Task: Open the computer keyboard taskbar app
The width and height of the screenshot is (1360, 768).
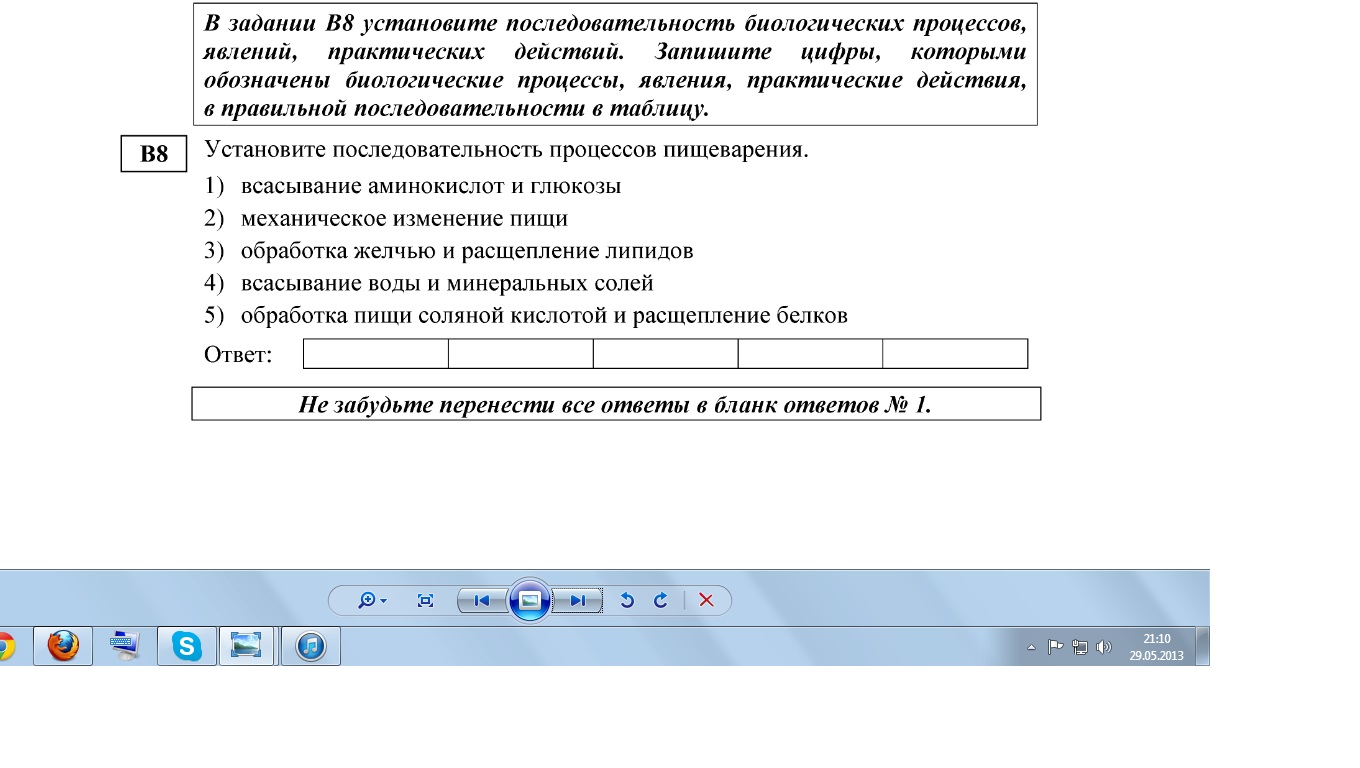Action: point(125,646)
